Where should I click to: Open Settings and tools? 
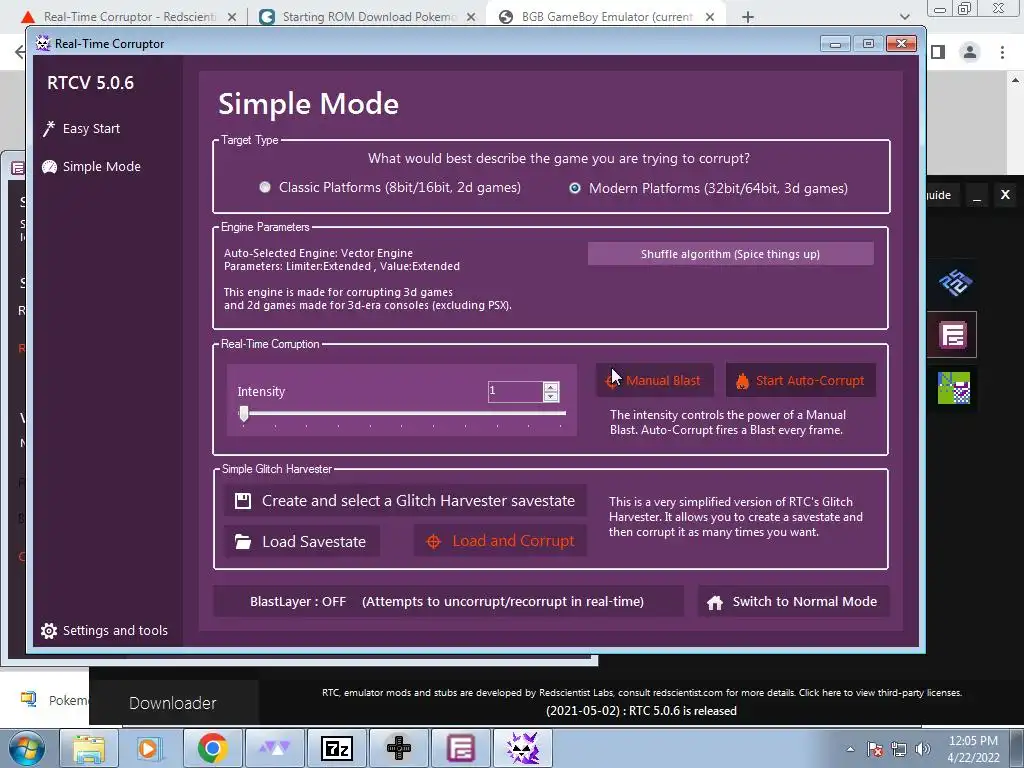[104, 630]
